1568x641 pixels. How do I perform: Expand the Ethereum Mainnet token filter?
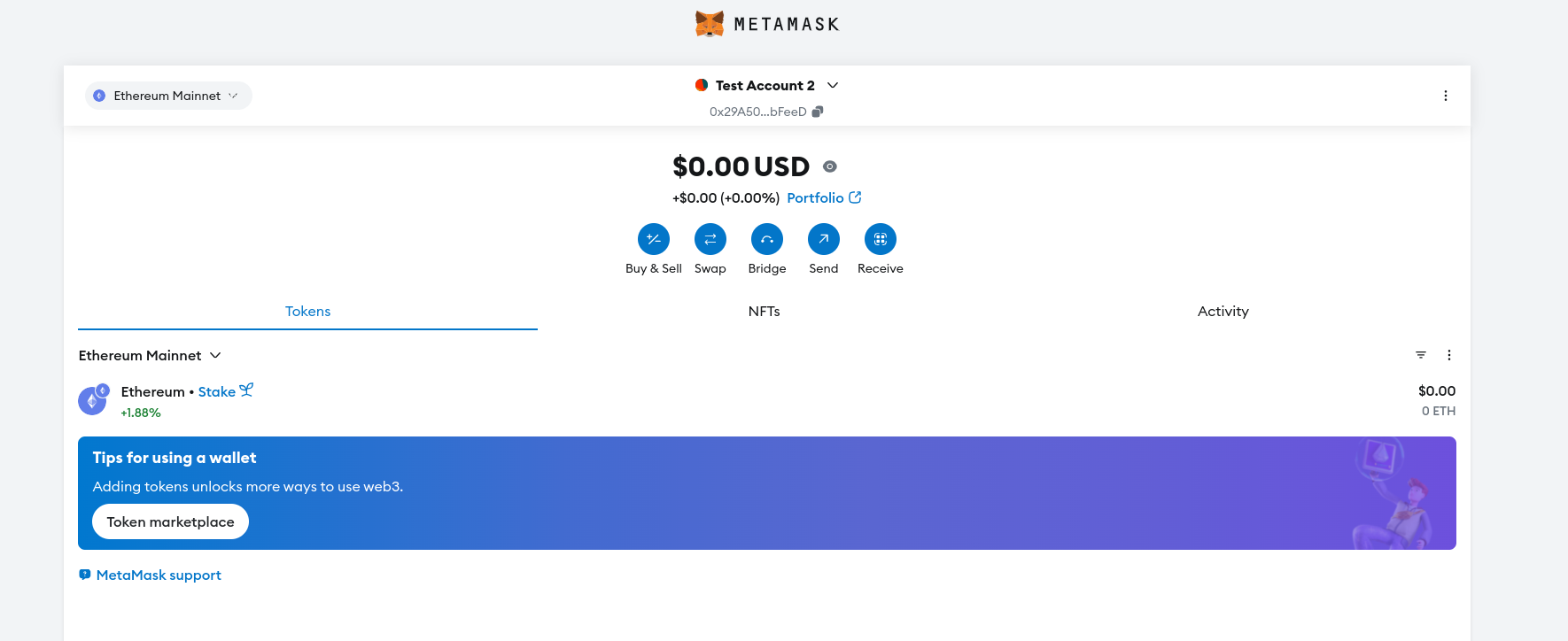pyautogui.click(x=150, y=356)
